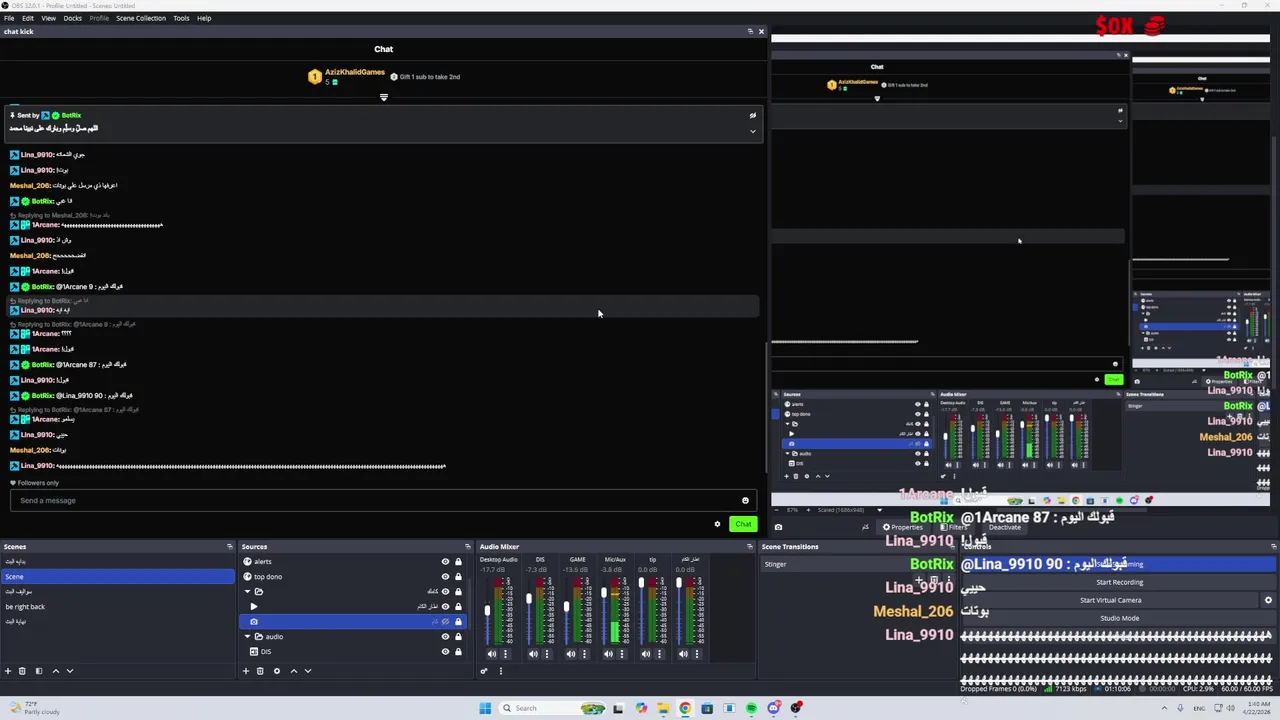Adjust Desktop Audio volume fader
Image resolution: width=1280 pixels, height=720 pixels.
click(488, 611)
